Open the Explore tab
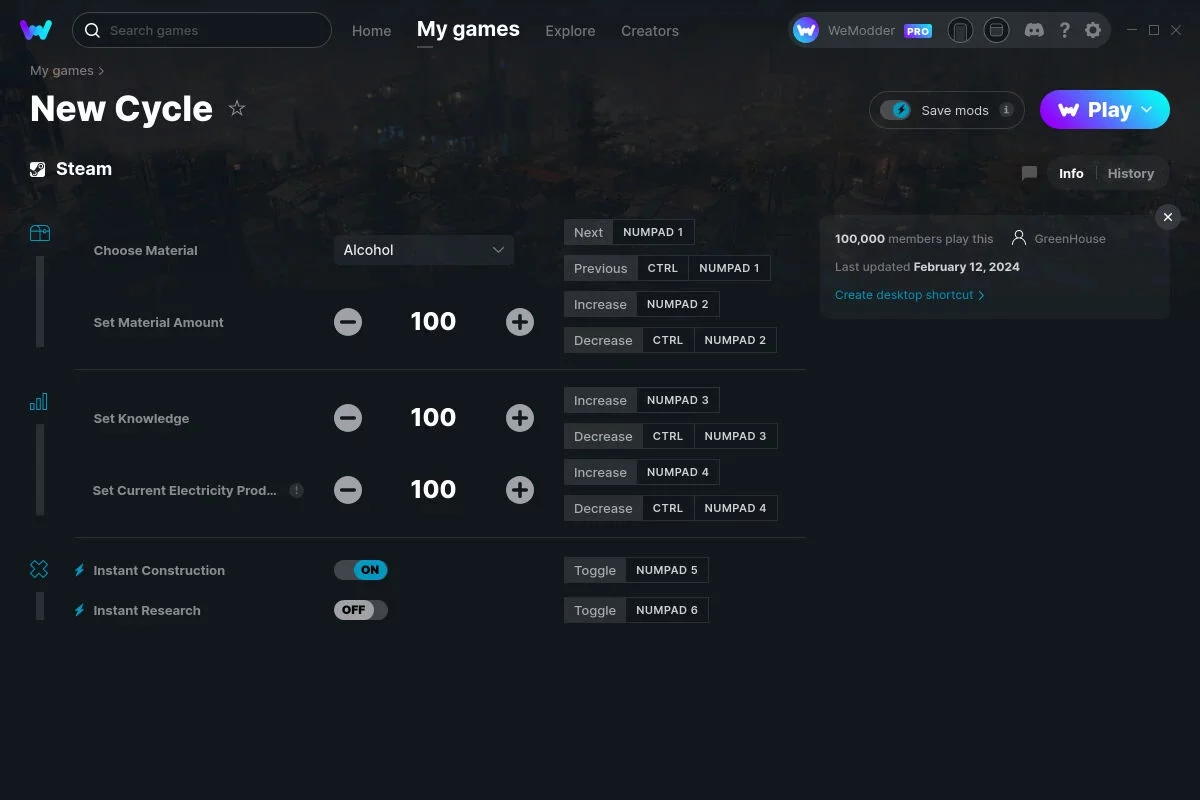 pos(570,31)
